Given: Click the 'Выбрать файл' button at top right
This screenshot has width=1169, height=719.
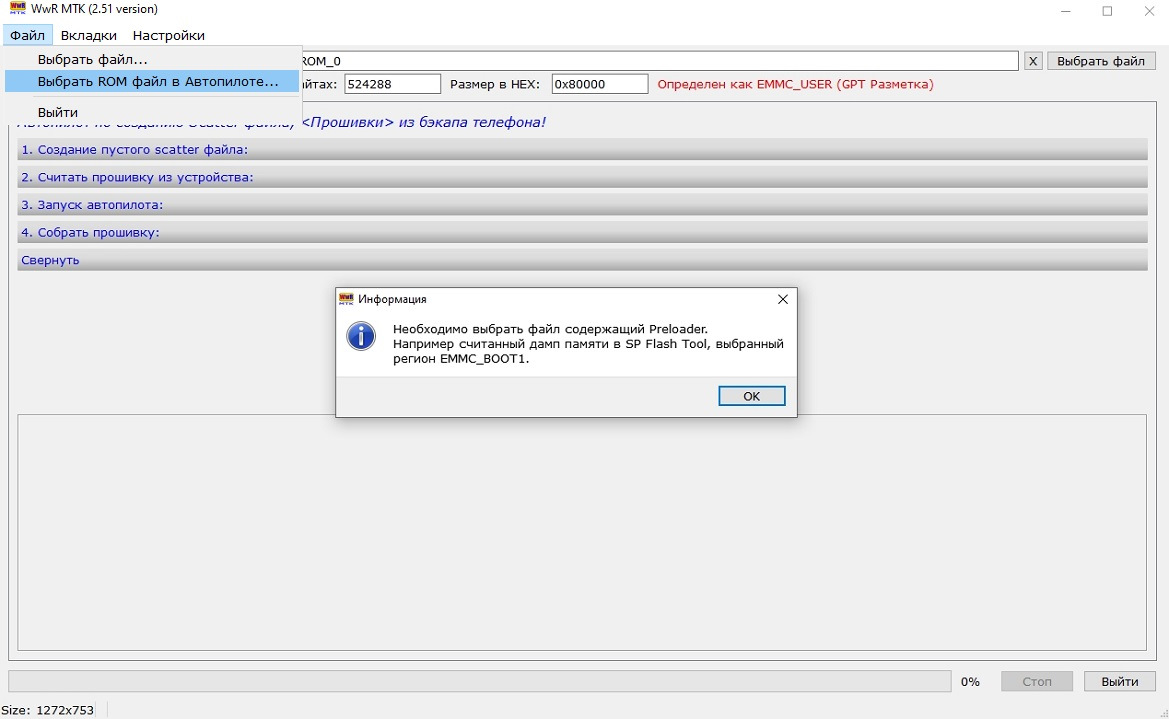Looking at the screenshot, I should click(x=1100, y=61).
